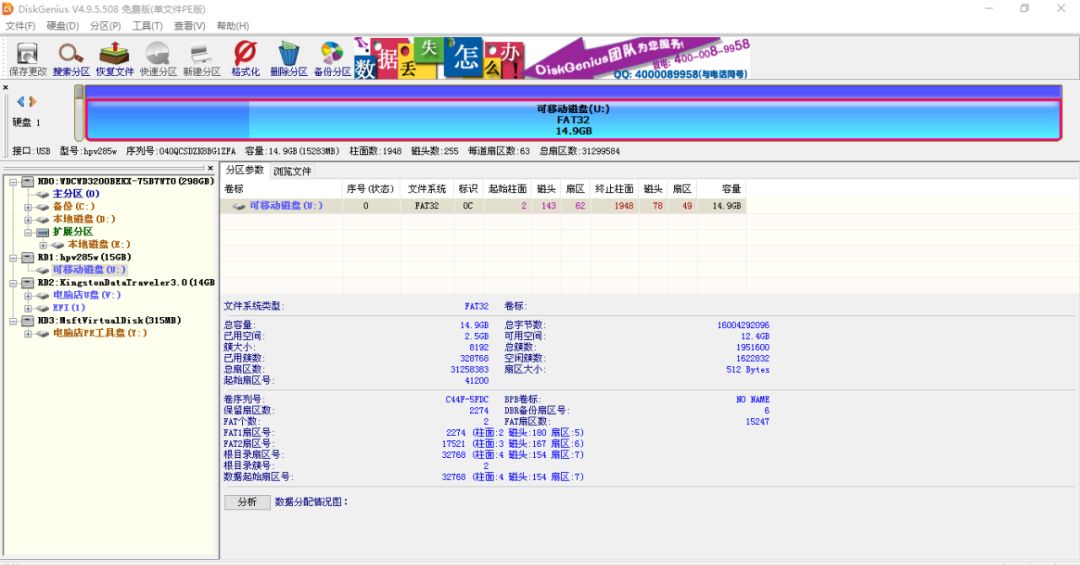Image resolution: width=1080 pixels, height=565 pixels.
Task: Collapse the HD3 MsftVirtualDisk node
Action: [x=13, y=320]
